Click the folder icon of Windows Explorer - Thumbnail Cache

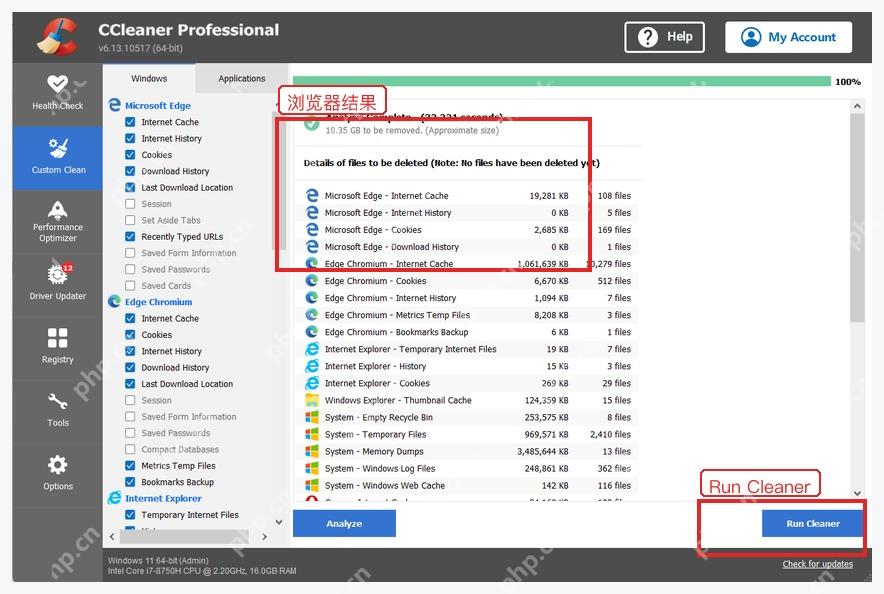coord(312,400)
